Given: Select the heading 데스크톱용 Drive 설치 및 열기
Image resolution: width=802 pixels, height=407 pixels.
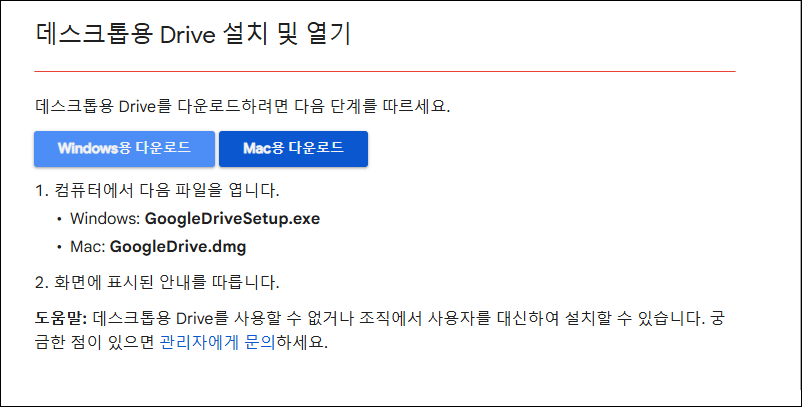Looking at the screenshot, I should pyautogui.click(x=193, y=35).
